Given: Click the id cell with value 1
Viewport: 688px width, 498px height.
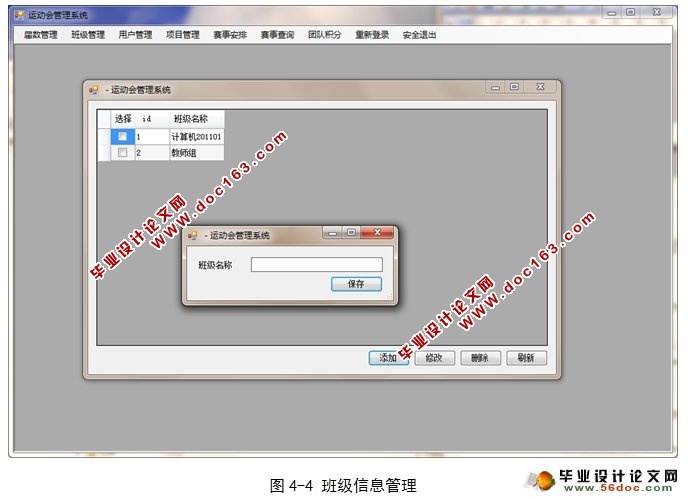Looking at the screenshot, I should 152,136.
